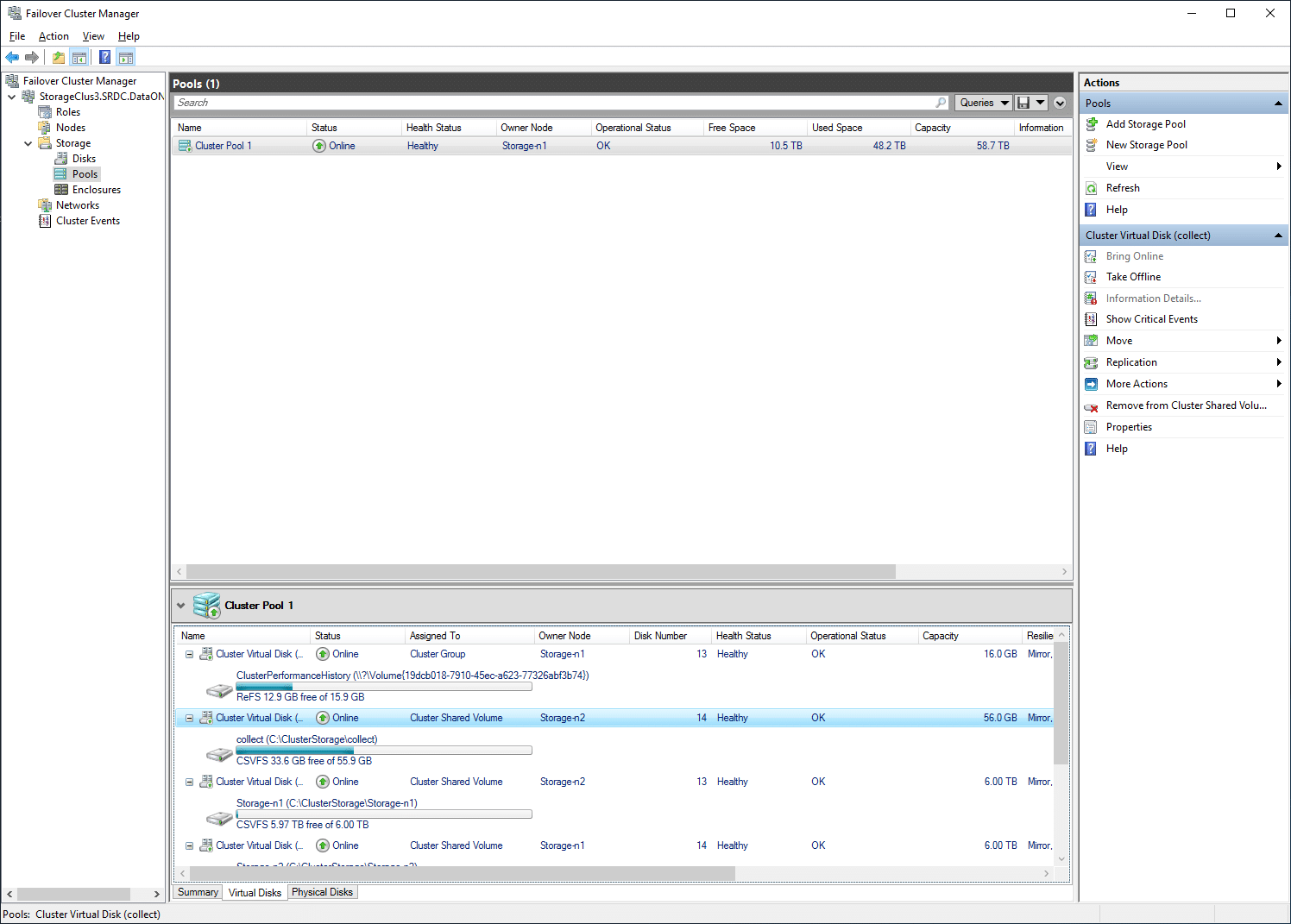
Task: Click the Refresh action icon
Action: [1092, 188]
